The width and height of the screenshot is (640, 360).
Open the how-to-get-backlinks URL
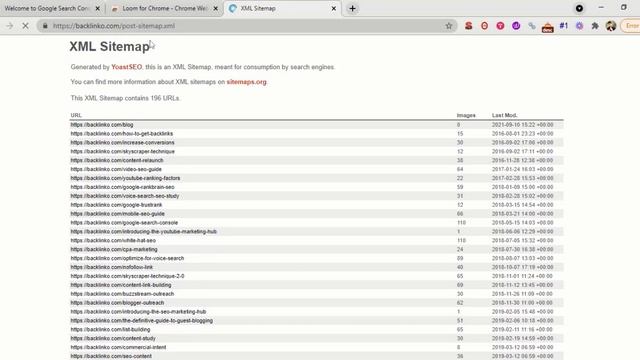[122, 133]
